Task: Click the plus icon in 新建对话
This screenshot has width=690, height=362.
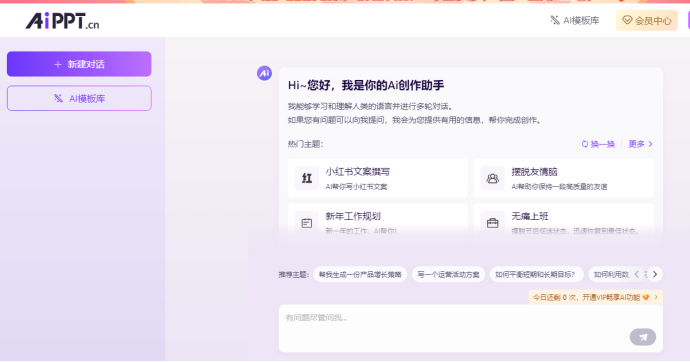Action: [58, 64]
